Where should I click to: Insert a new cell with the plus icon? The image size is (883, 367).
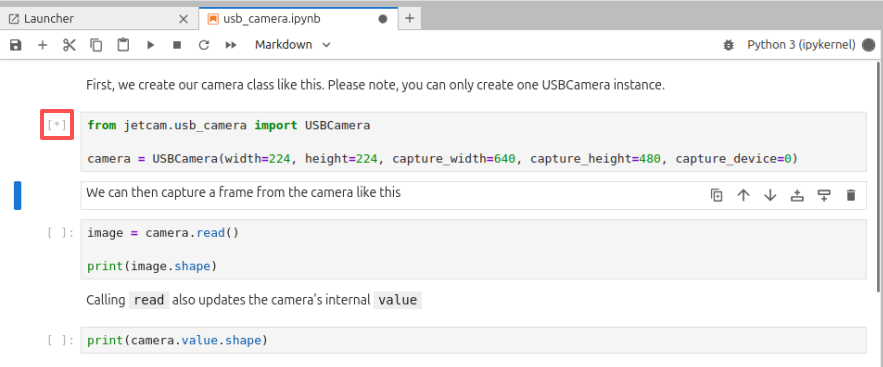tap(42, 45)
